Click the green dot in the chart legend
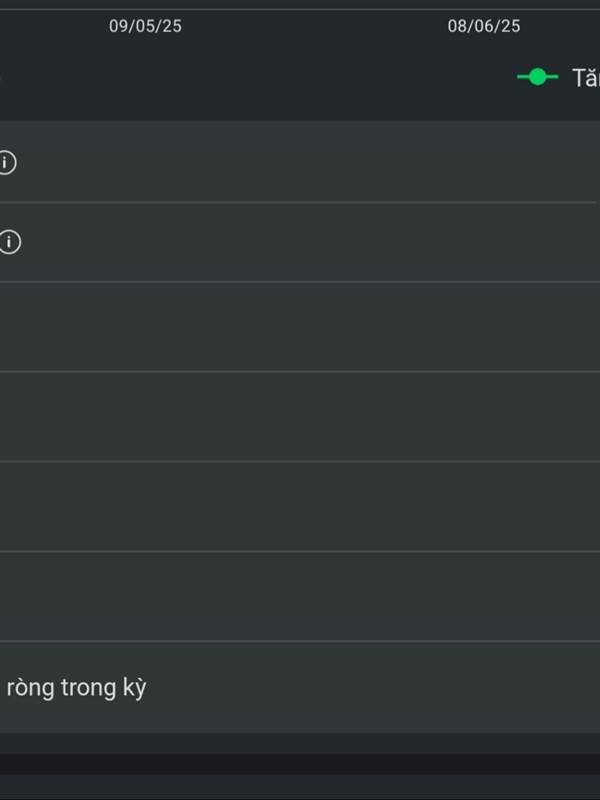600x800 pixels. tap(537, 78)
